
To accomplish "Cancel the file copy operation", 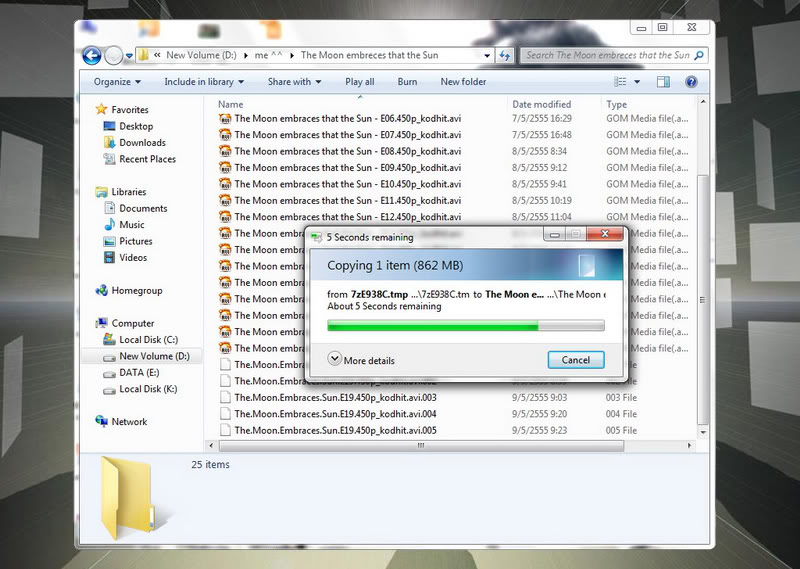I will coord(576,360).
